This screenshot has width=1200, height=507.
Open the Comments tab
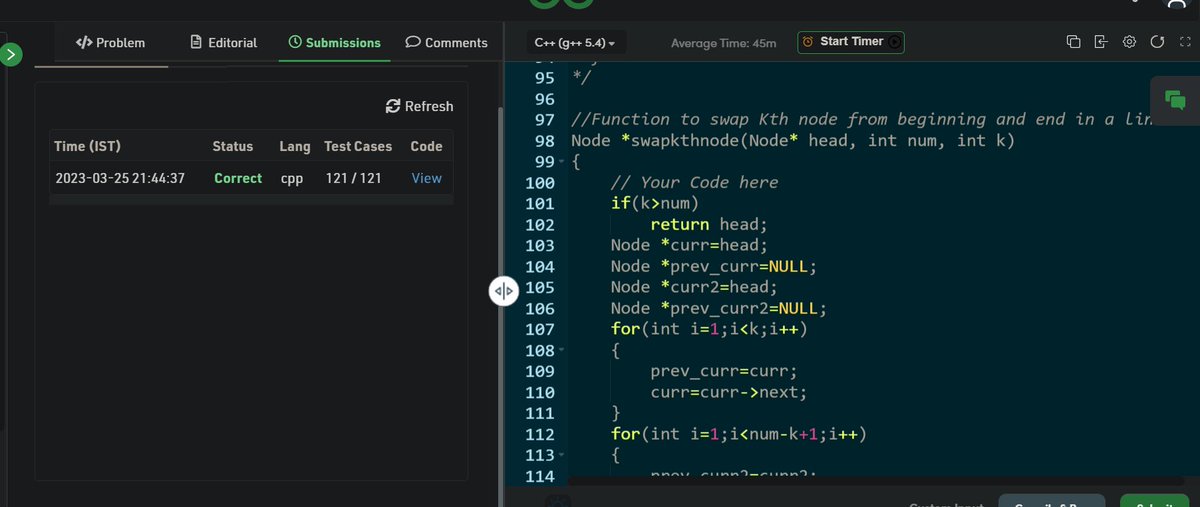pyautogui.click(x=446, y=43)
